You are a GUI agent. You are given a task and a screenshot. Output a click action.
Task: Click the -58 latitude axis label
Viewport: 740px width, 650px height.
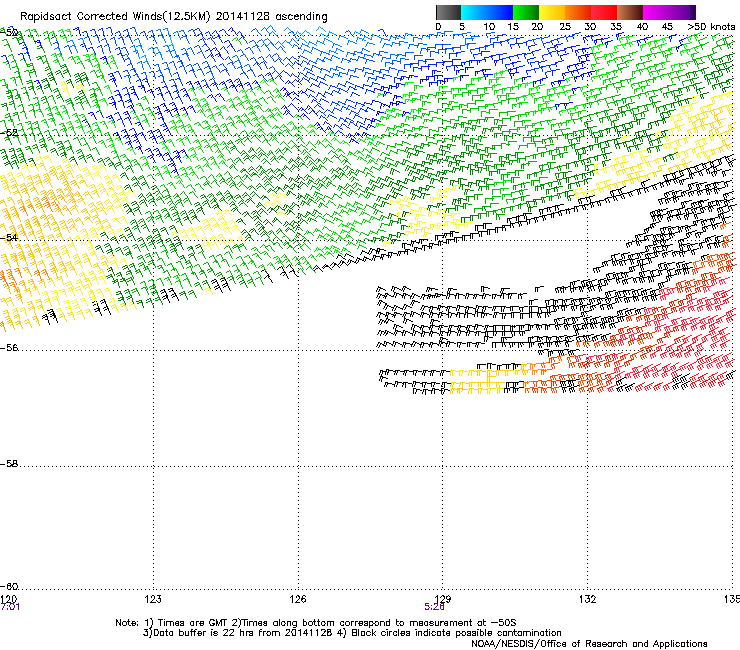(x=9, y=464)
